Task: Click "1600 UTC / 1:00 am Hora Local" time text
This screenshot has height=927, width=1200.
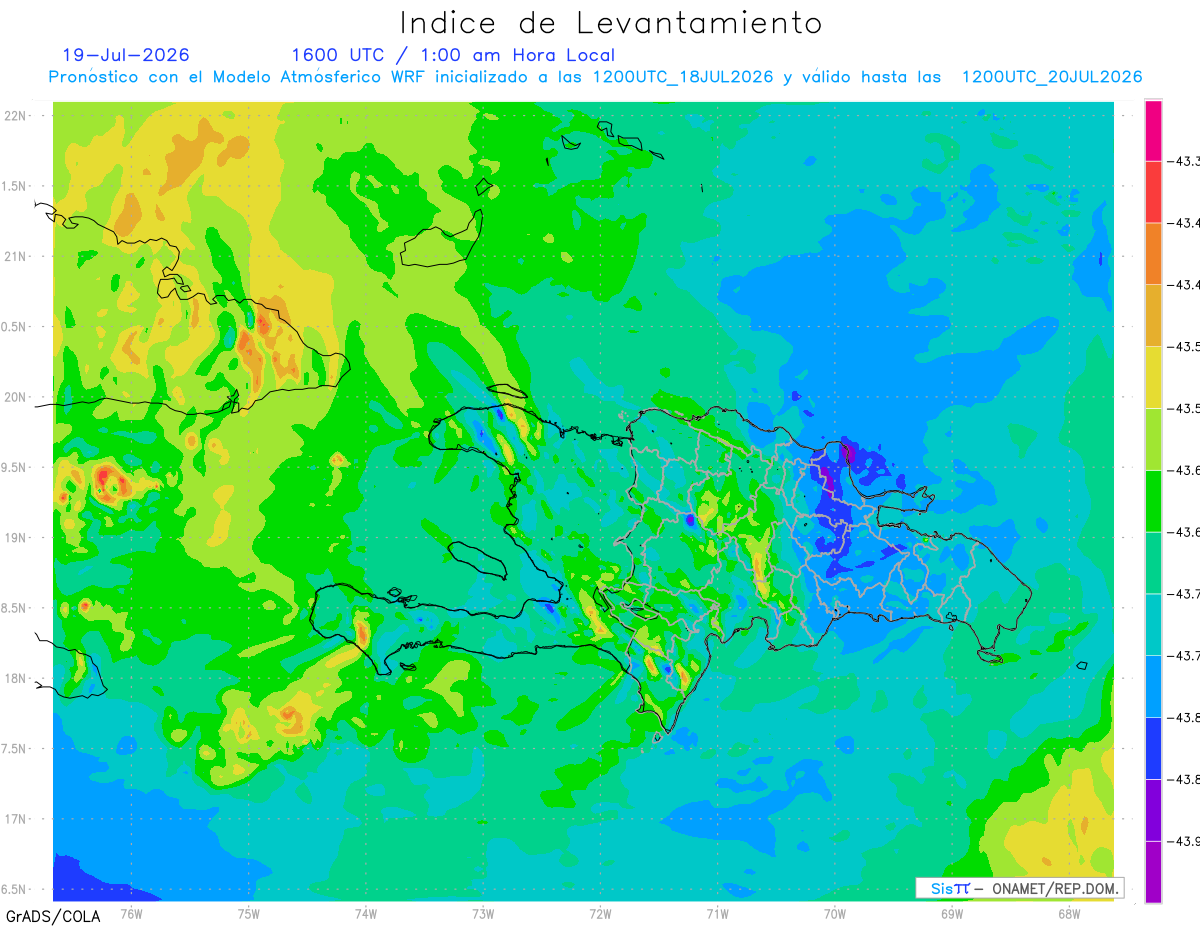Action: point(453,55)
